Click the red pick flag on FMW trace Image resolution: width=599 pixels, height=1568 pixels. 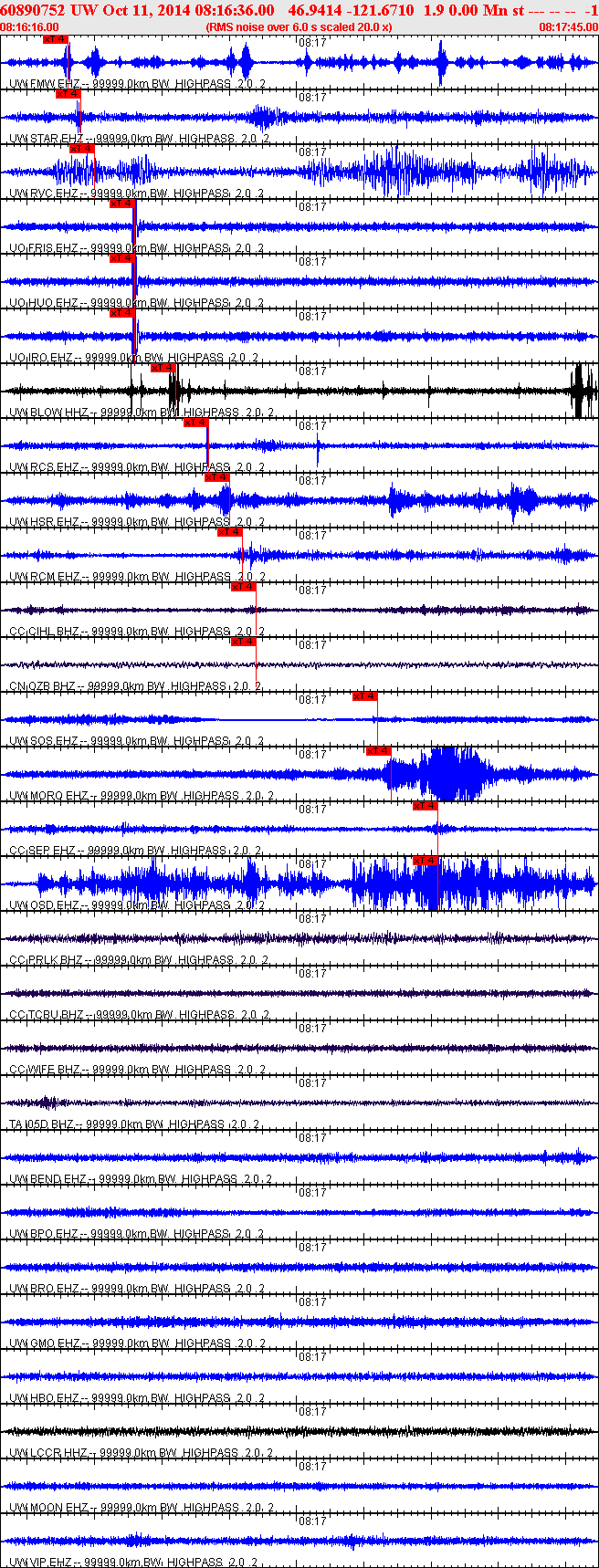coord(56,39)
